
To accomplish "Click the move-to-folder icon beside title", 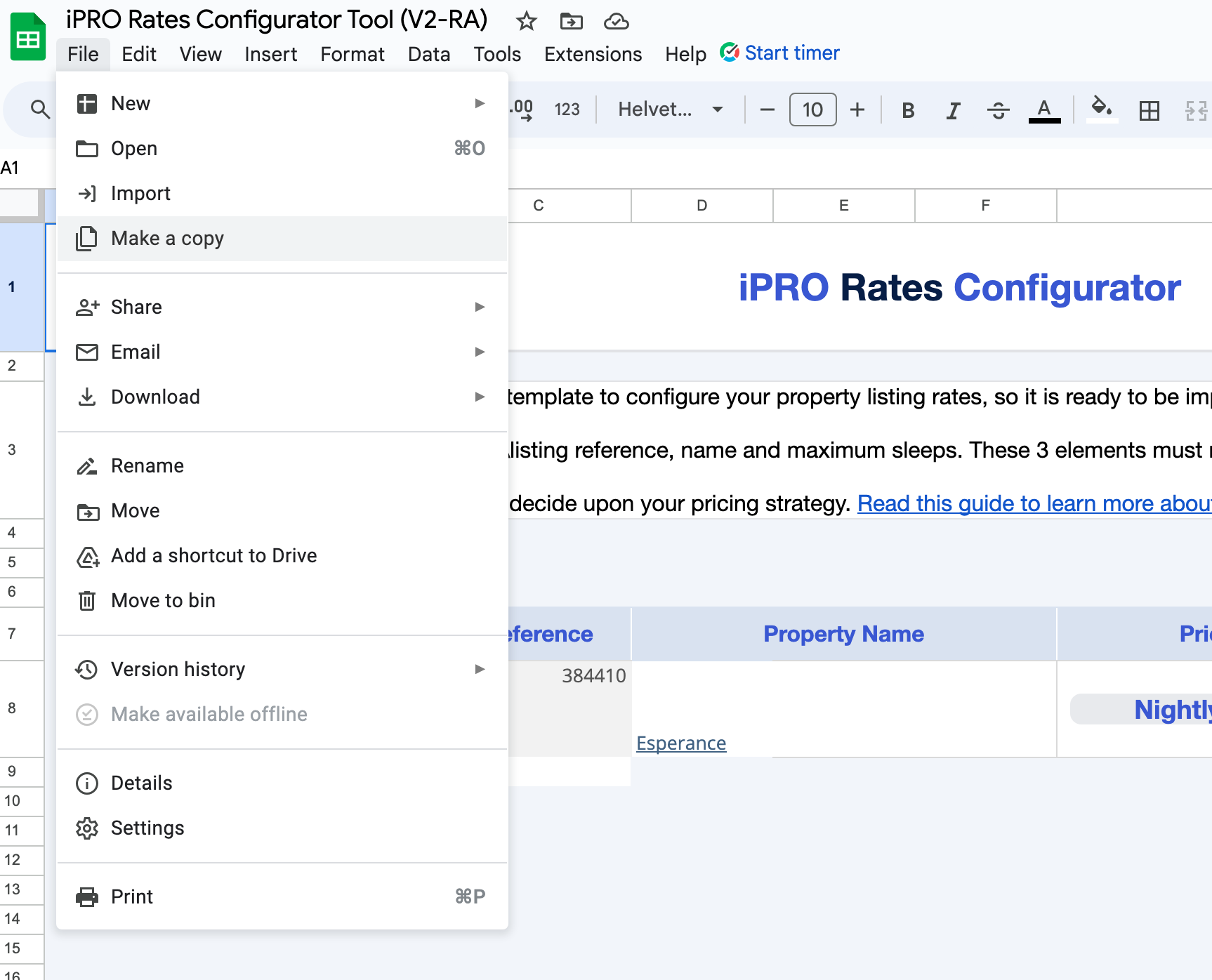I will click(x=571, y=21).
